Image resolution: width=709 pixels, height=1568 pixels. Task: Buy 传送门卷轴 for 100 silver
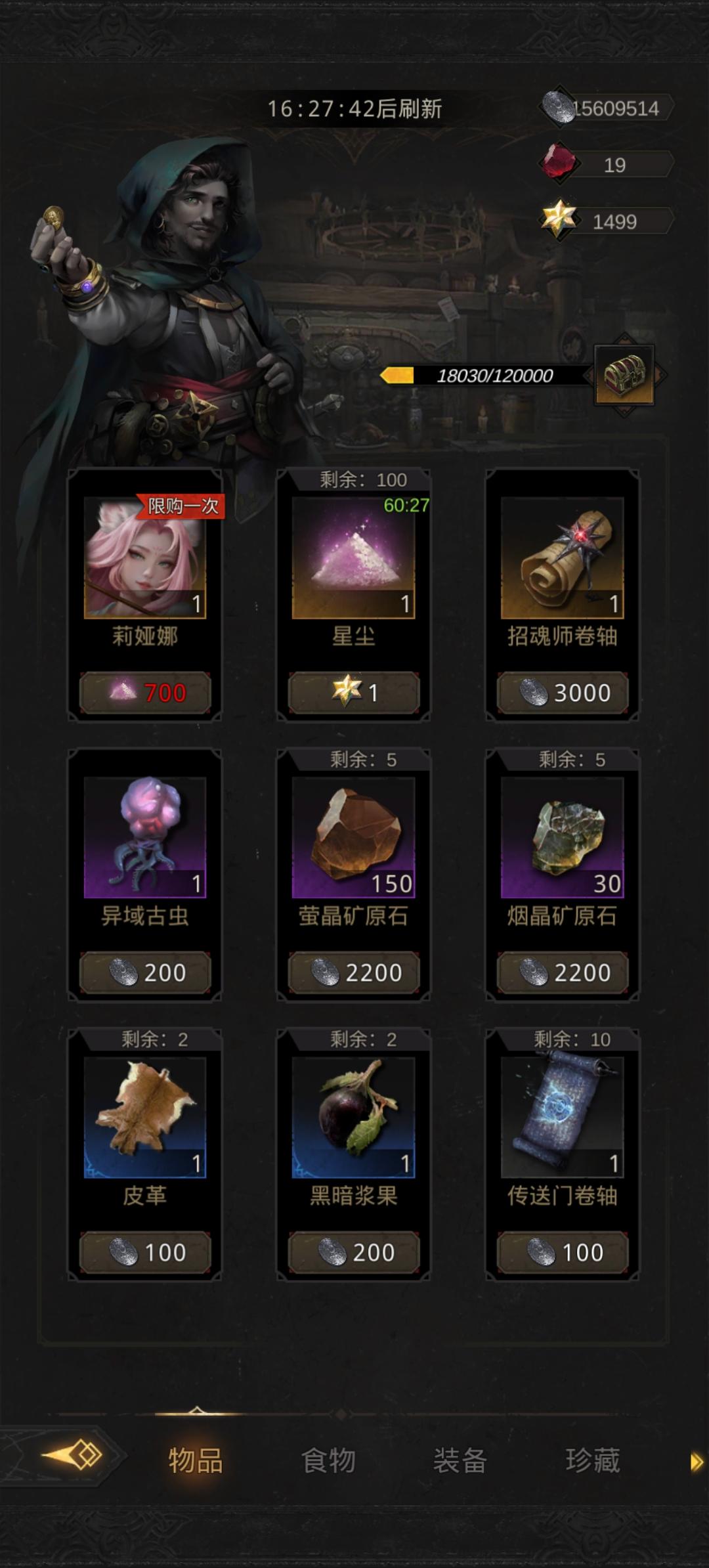[562, 1252]
